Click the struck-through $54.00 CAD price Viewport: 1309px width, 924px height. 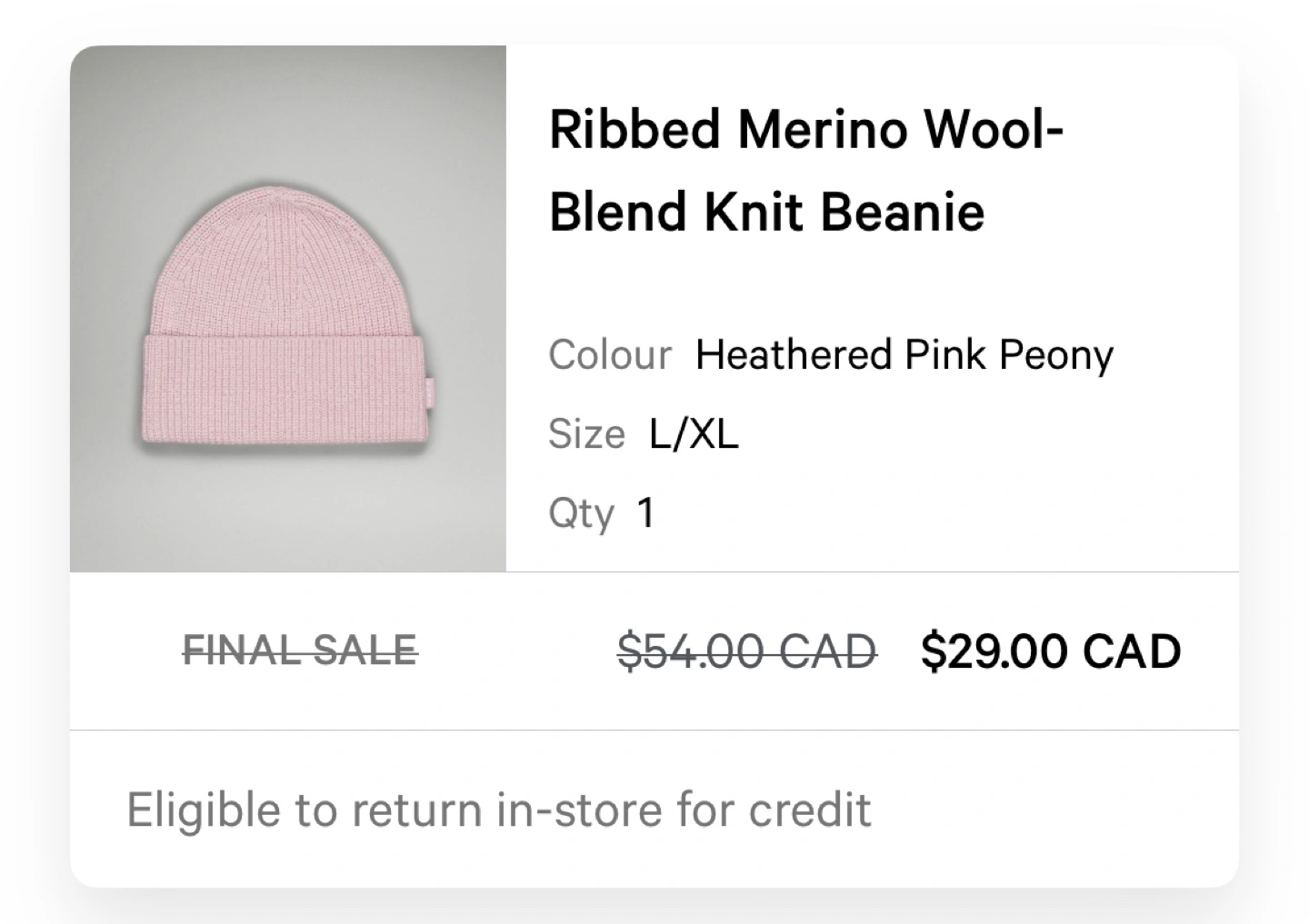[746, 651]
